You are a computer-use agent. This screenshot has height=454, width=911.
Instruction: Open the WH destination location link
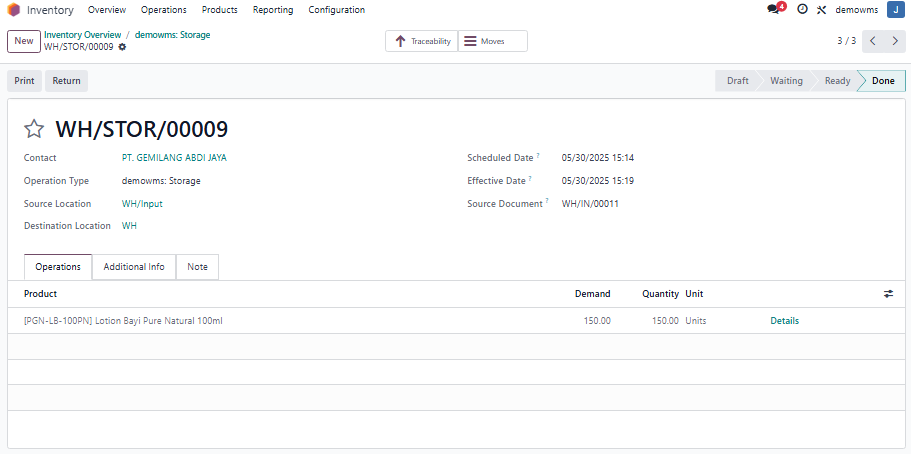(129, 226)
